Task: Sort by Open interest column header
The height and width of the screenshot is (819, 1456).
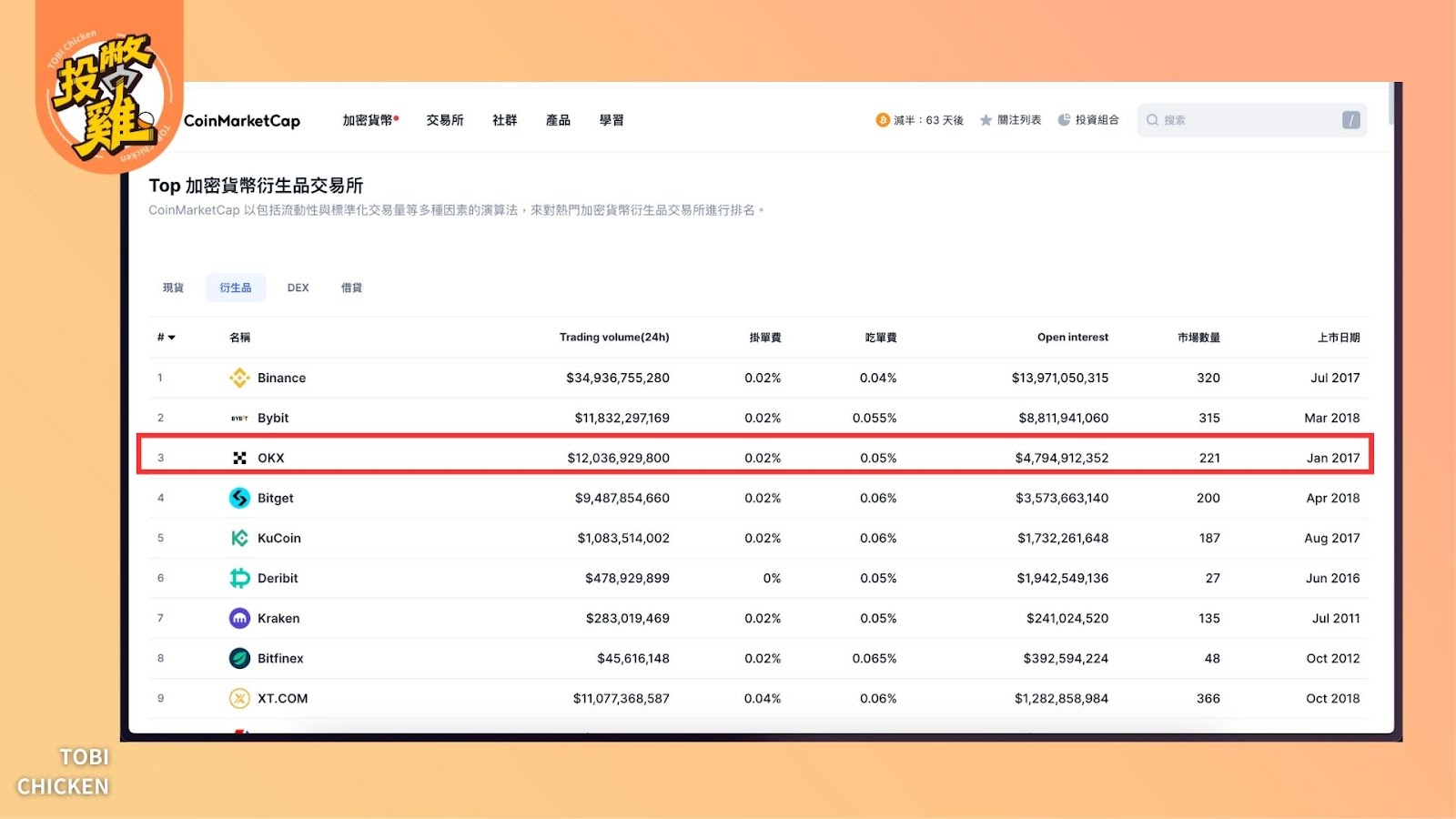Action: point(1073,337)
